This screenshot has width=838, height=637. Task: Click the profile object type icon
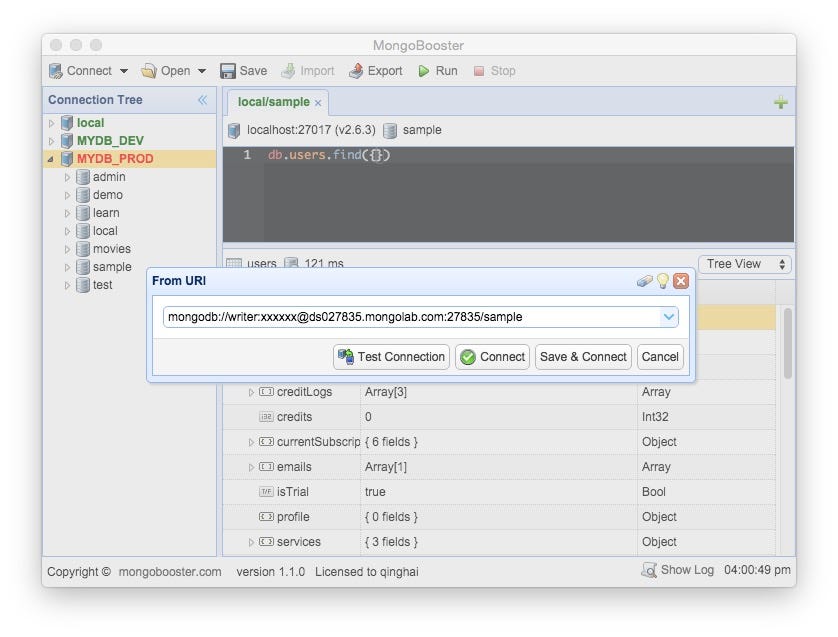(x=266, y=517)
